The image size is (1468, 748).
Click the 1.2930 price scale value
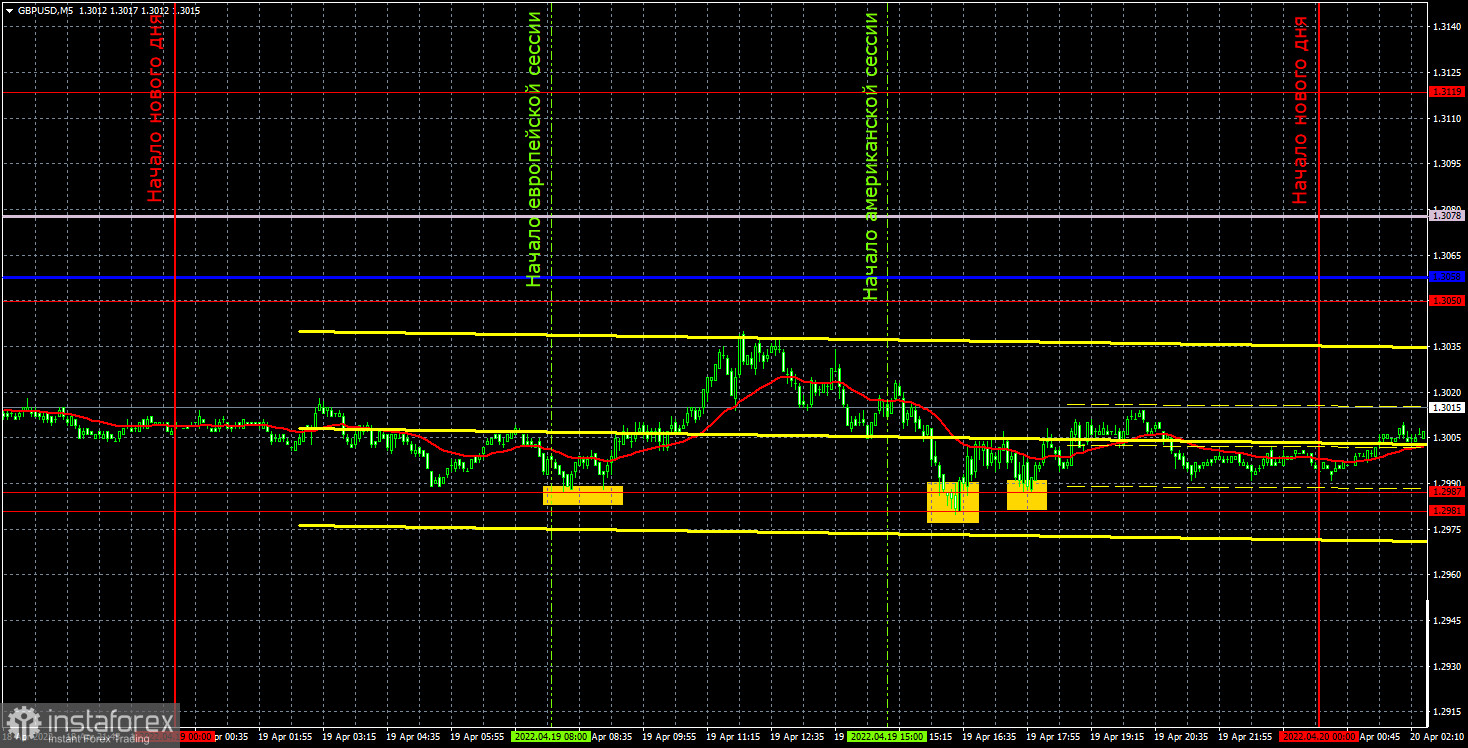coord(1446,666)
